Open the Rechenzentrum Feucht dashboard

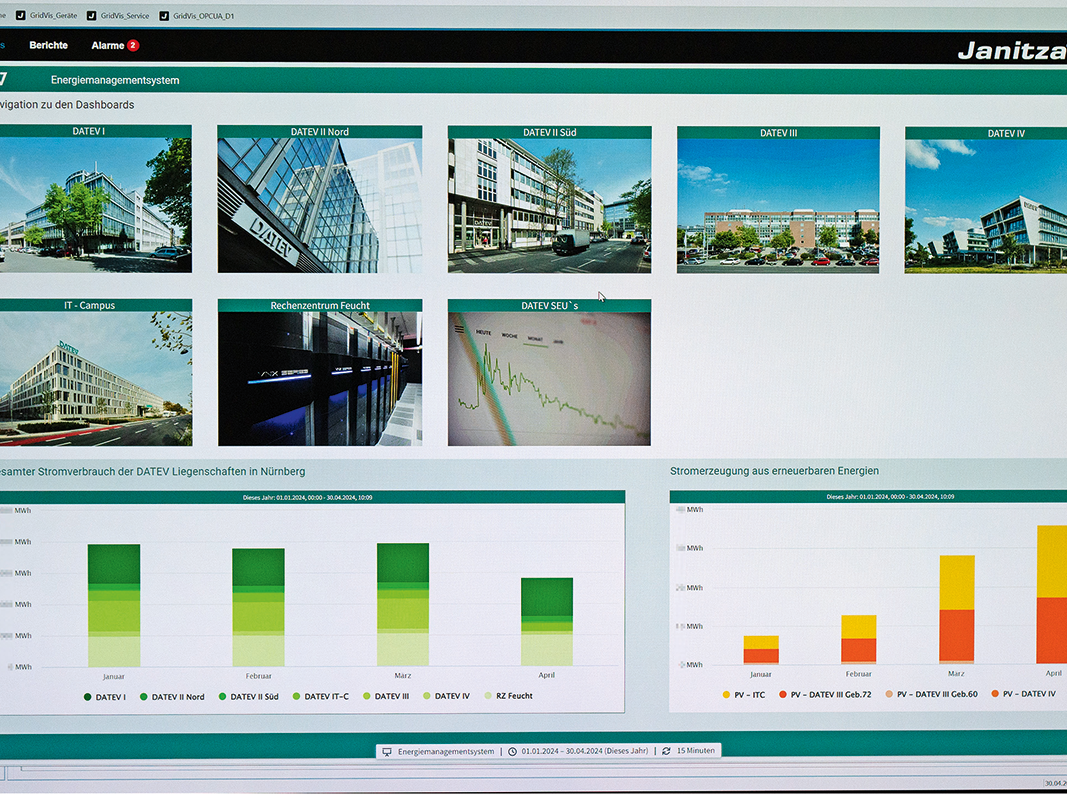tap(320, 373)
